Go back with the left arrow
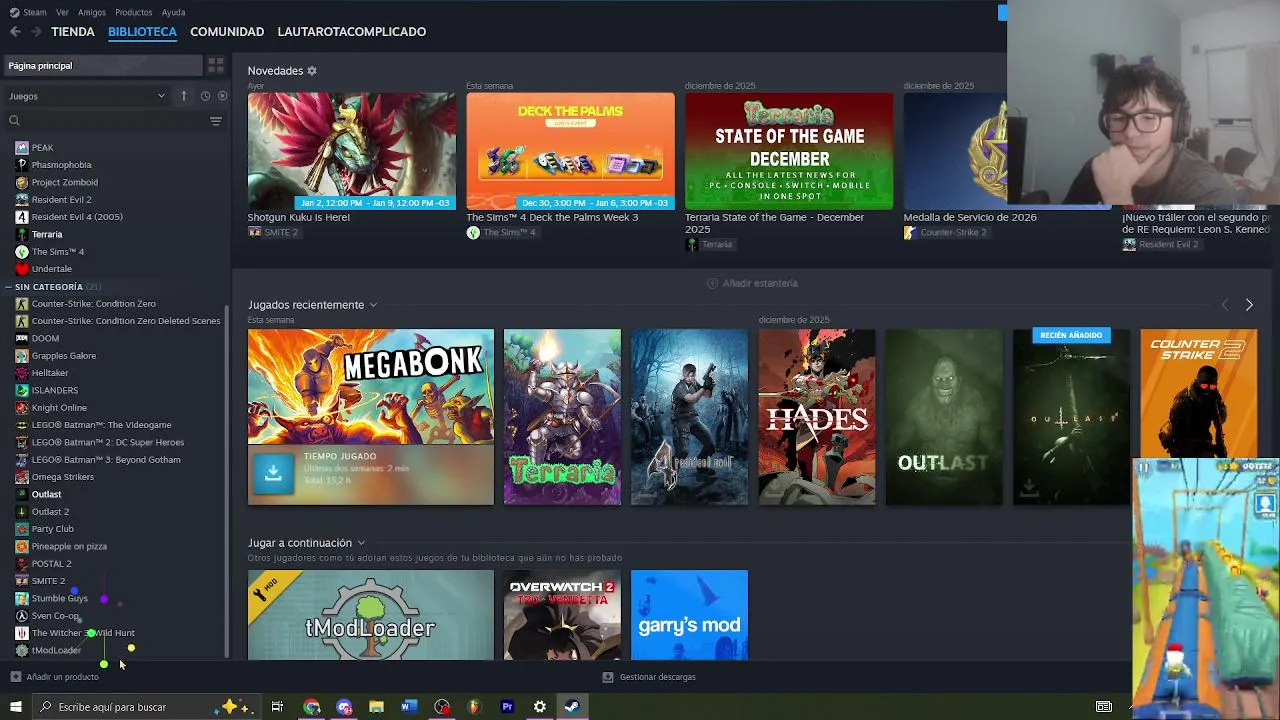 [15, 32]
